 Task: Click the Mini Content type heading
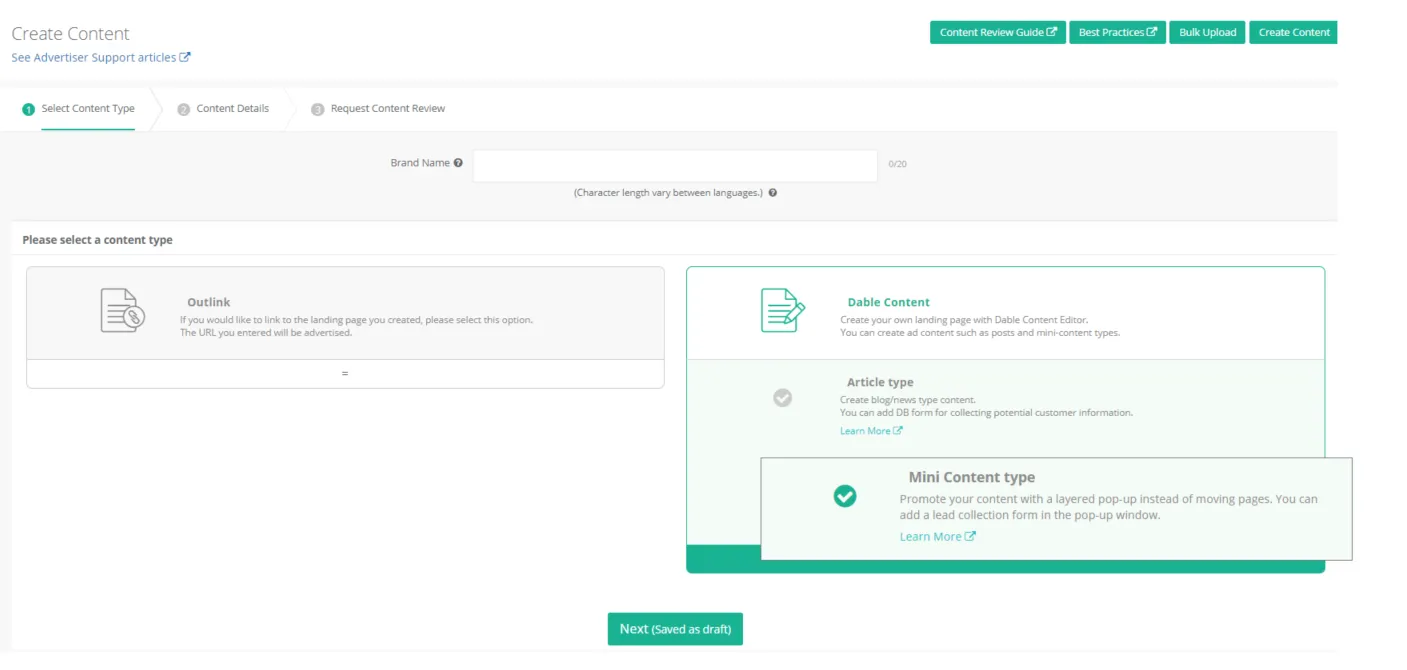971,478
